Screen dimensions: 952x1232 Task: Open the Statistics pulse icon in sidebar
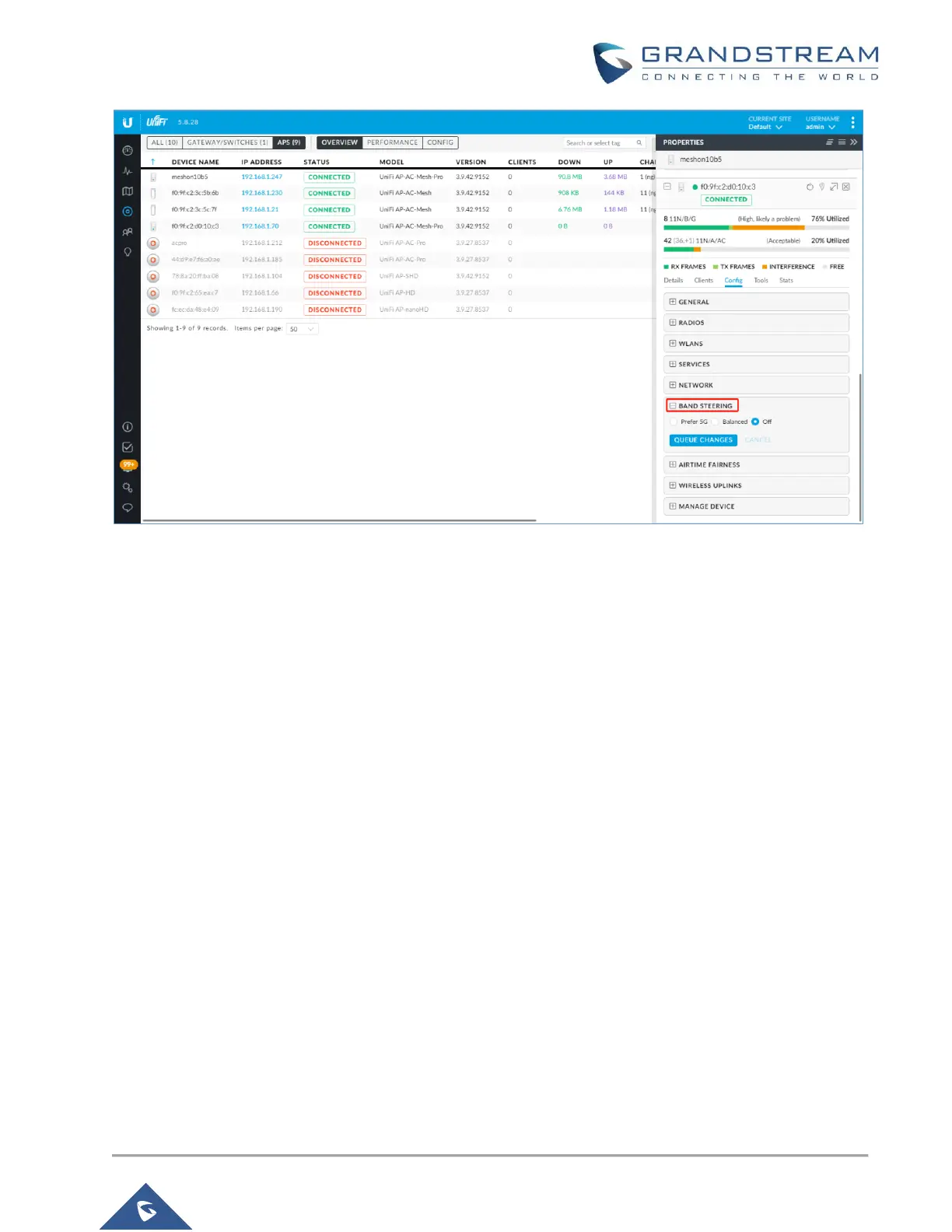point(128,171)
